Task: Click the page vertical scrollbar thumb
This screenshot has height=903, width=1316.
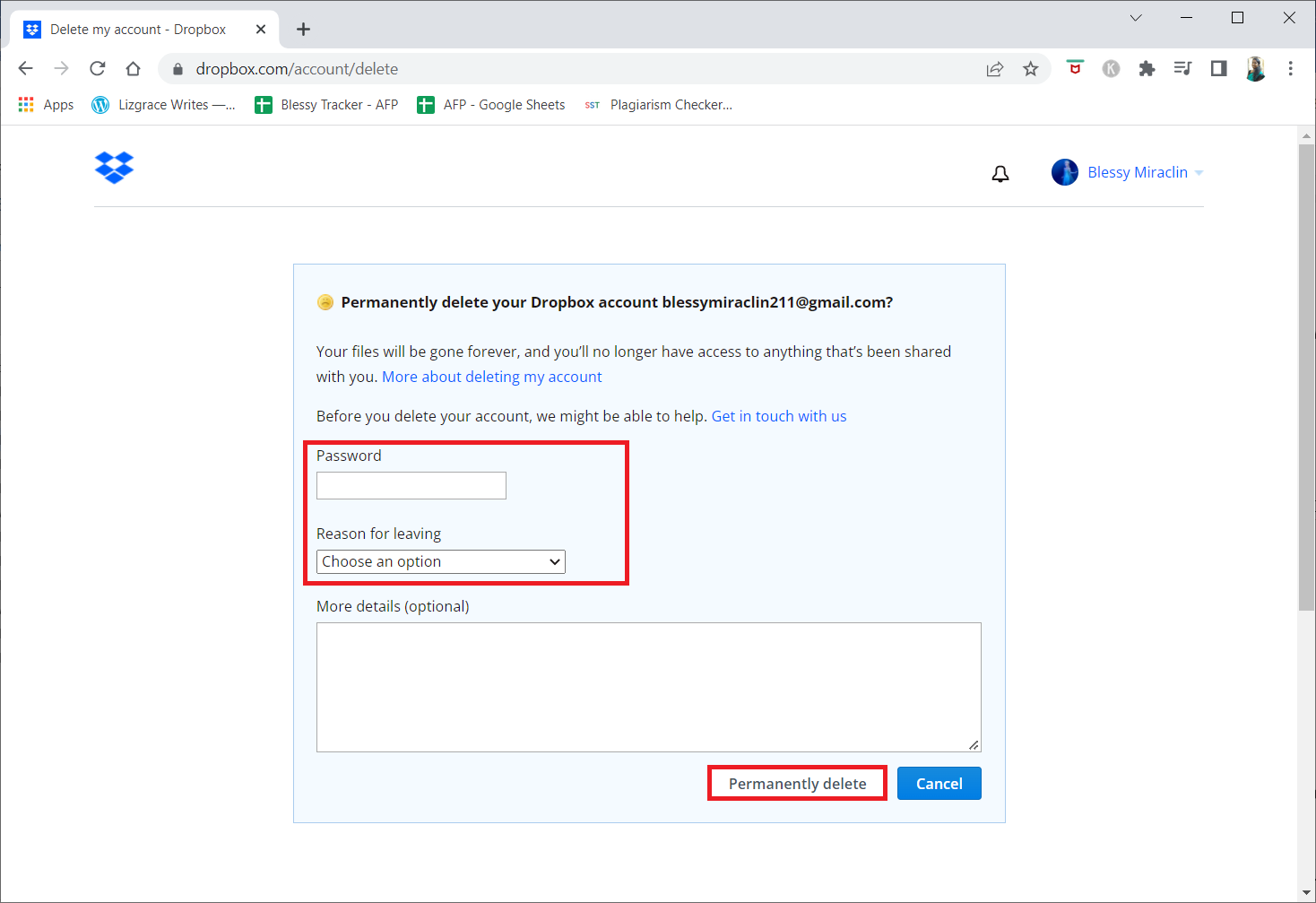Action: [1306, 377]
